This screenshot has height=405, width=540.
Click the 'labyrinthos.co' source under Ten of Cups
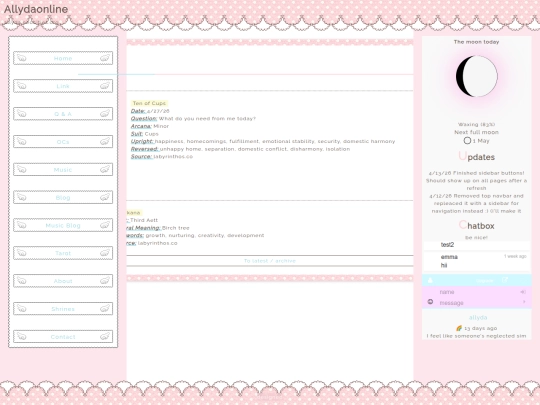point(173,157)
